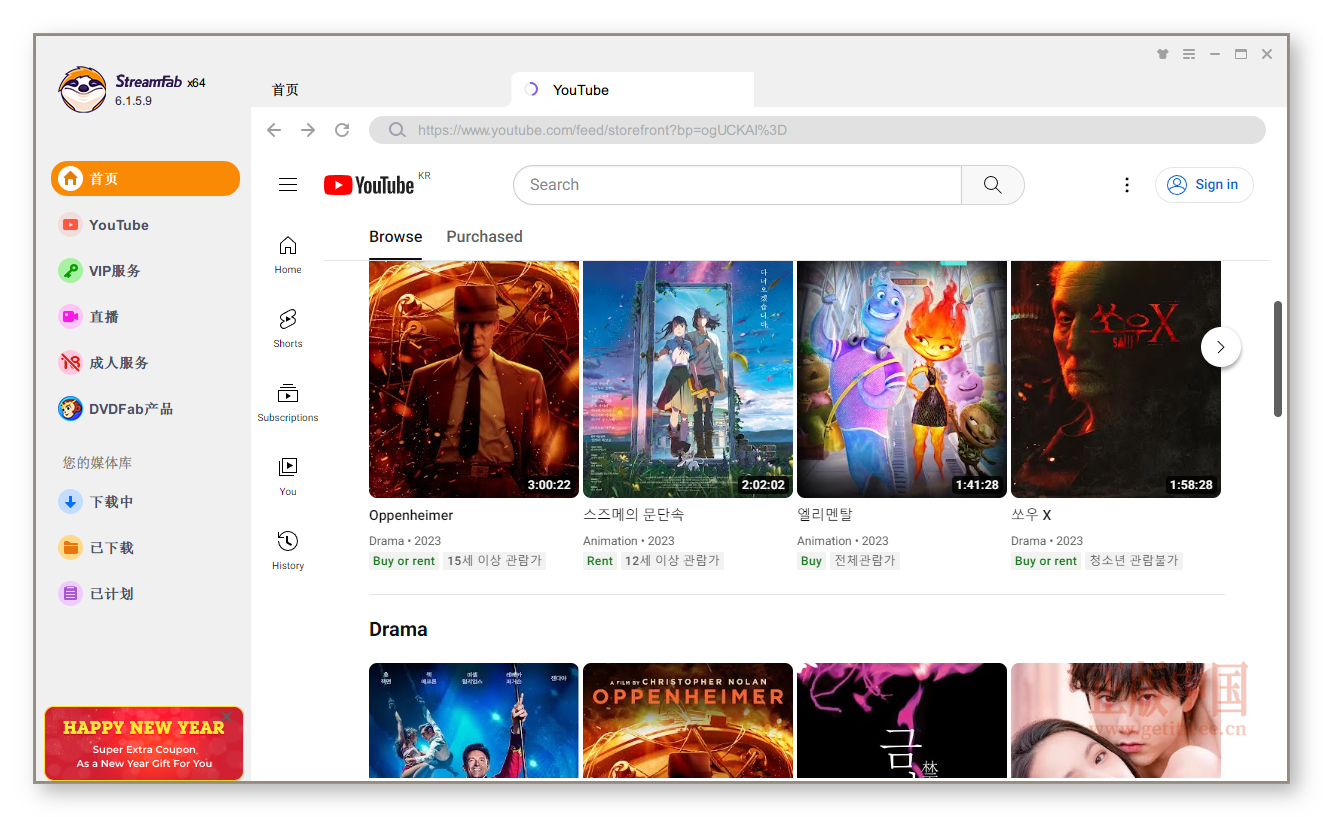The image size is (1323, 817).
Task: Close the Happy New Year banner
Action: tap(227, 716)
